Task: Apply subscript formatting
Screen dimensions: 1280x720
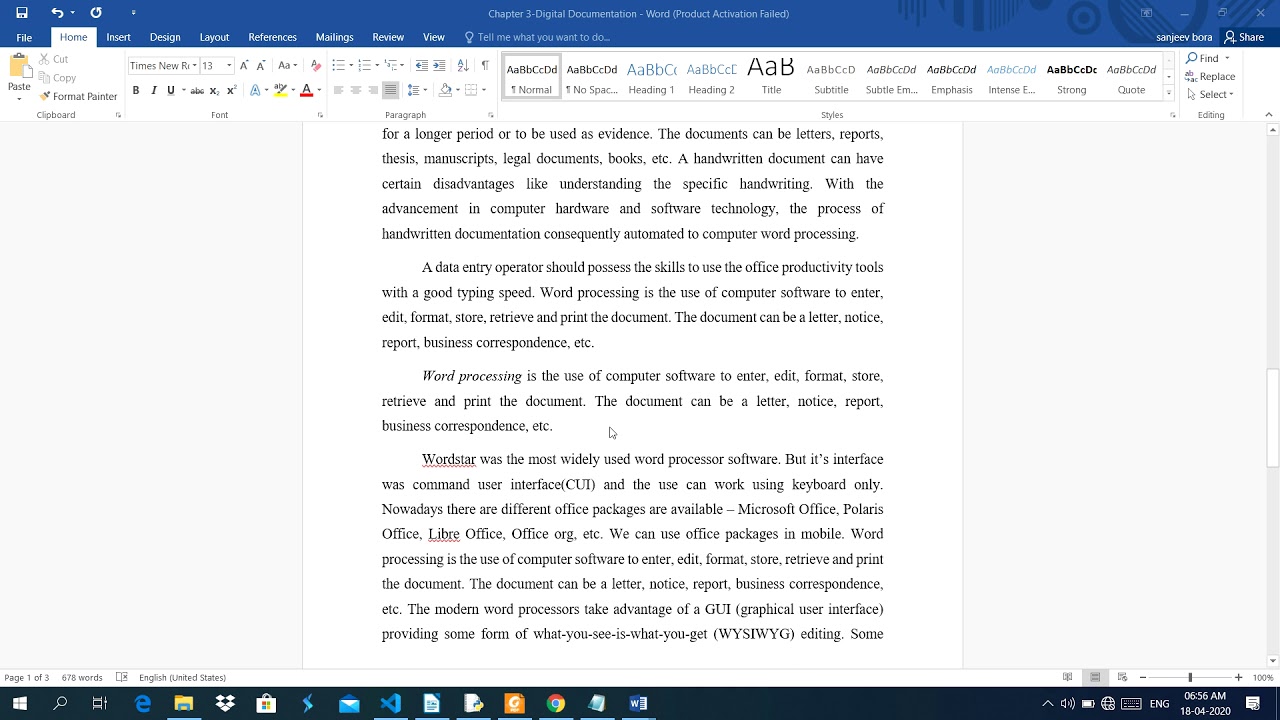Action: click(x=214, y=90)
